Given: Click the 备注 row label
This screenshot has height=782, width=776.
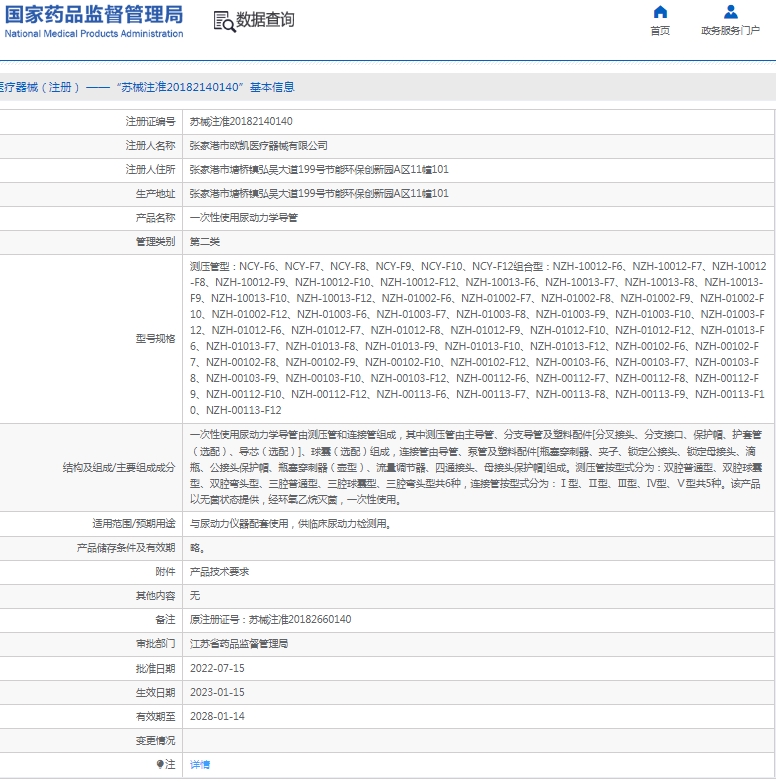Looking at the screenshot, I should [165, 619].
